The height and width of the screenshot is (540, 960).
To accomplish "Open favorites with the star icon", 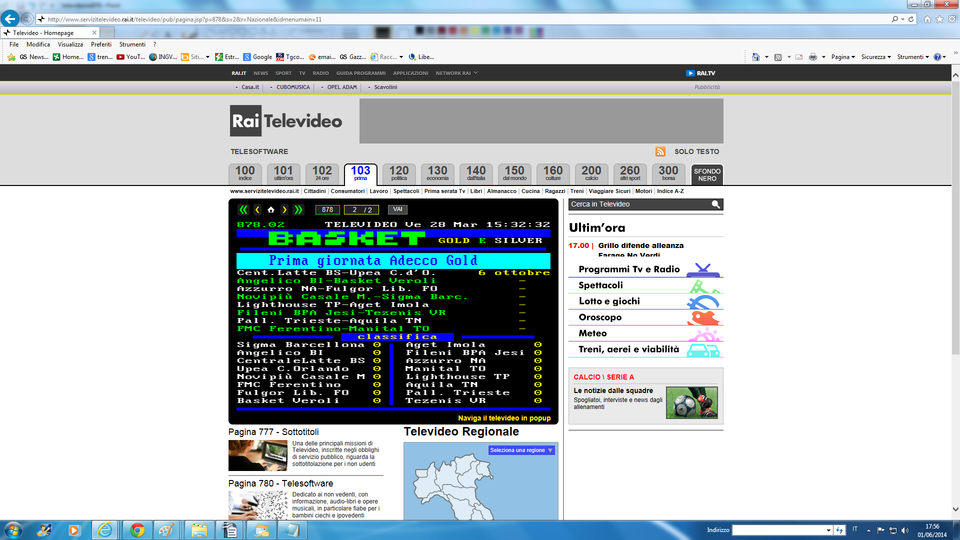I will coord(939,19).
